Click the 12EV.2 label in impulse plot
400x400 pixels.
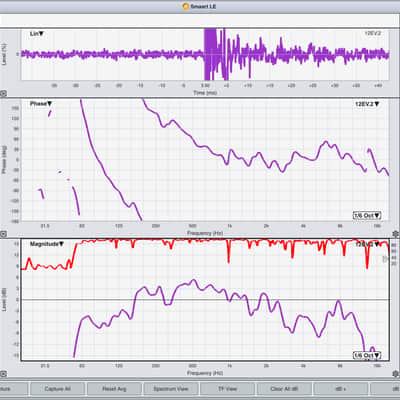pyautogui.click(x=372, y=33)
